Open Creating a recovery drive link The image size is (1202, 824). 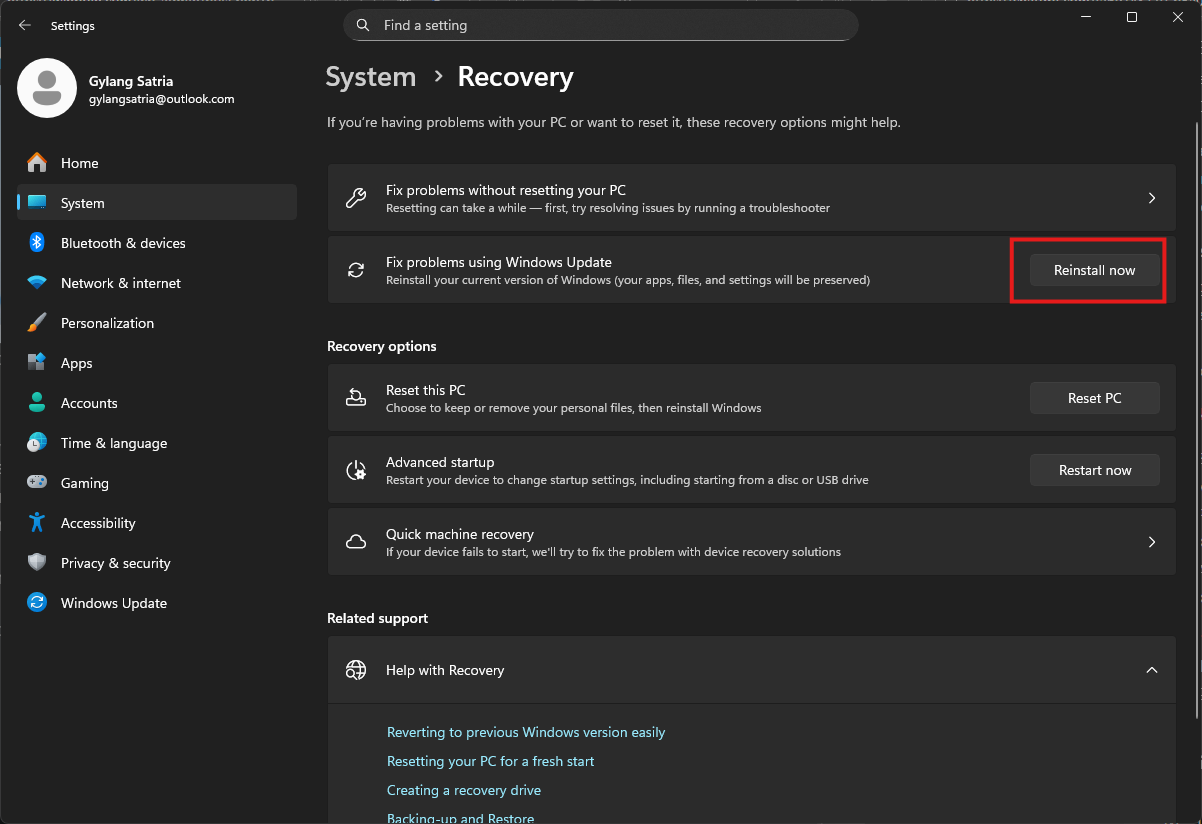463,790
